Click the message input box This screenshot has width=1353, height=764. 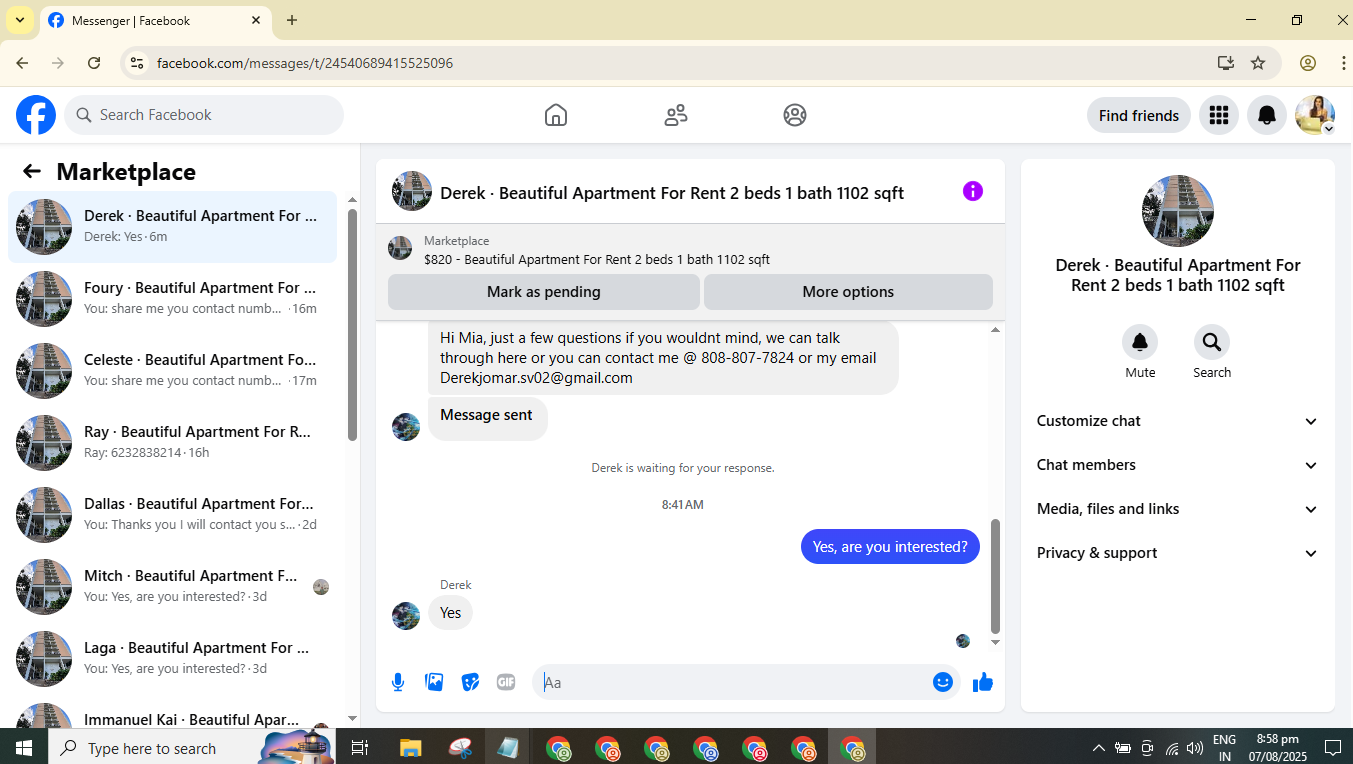click(733, 682)
